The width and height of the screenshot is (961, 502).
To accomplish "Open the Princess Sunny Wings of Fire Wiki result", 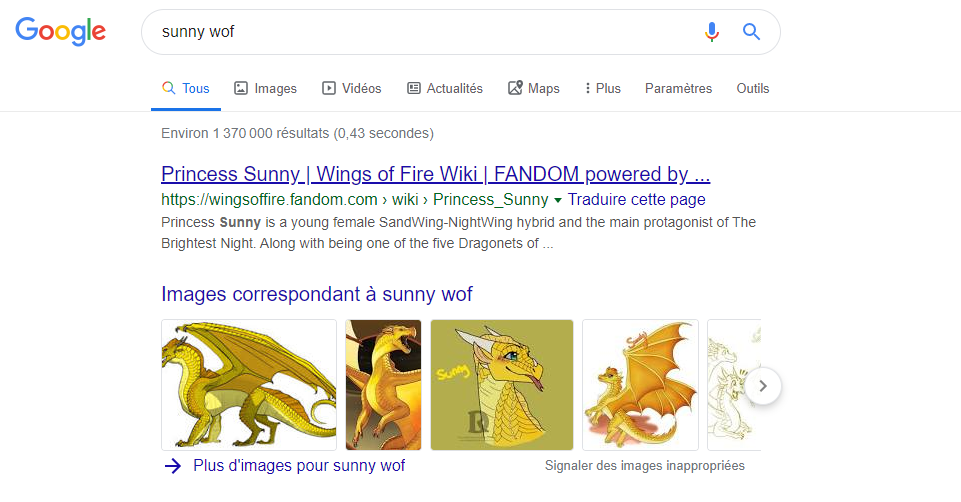I will pos(435,174).
